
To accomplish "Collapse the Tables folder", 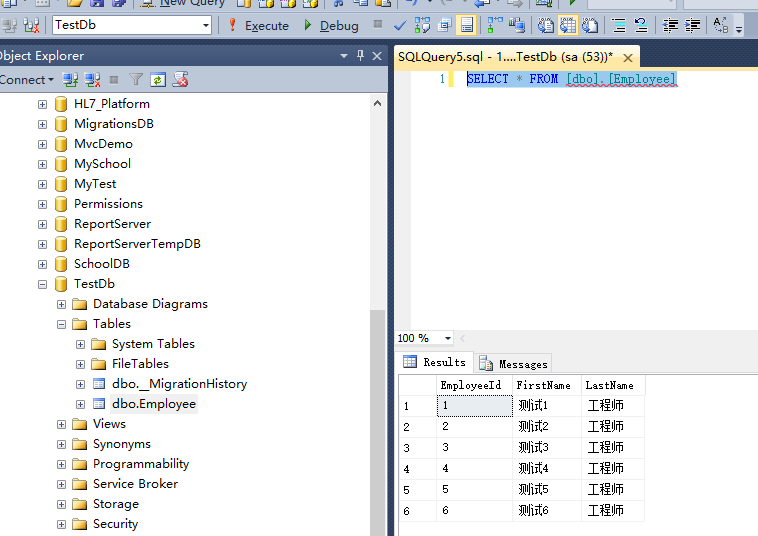I will point(61,324).
